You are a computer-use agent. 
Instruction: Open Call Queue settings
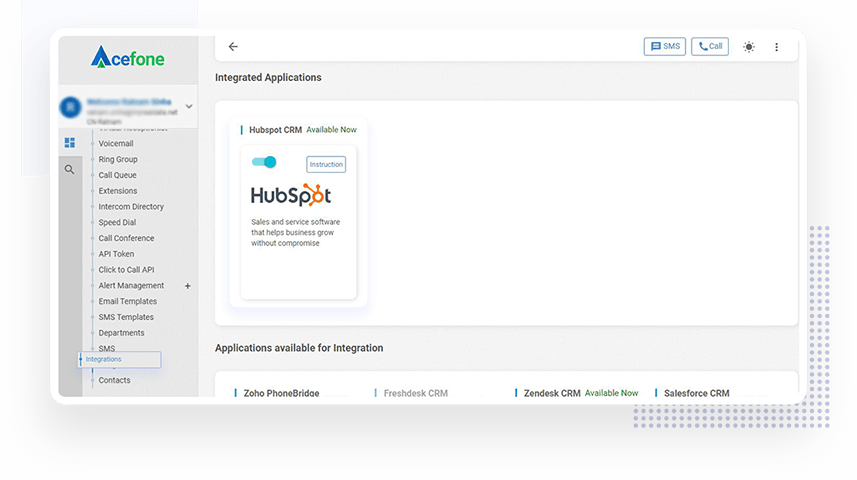(118, 175)
